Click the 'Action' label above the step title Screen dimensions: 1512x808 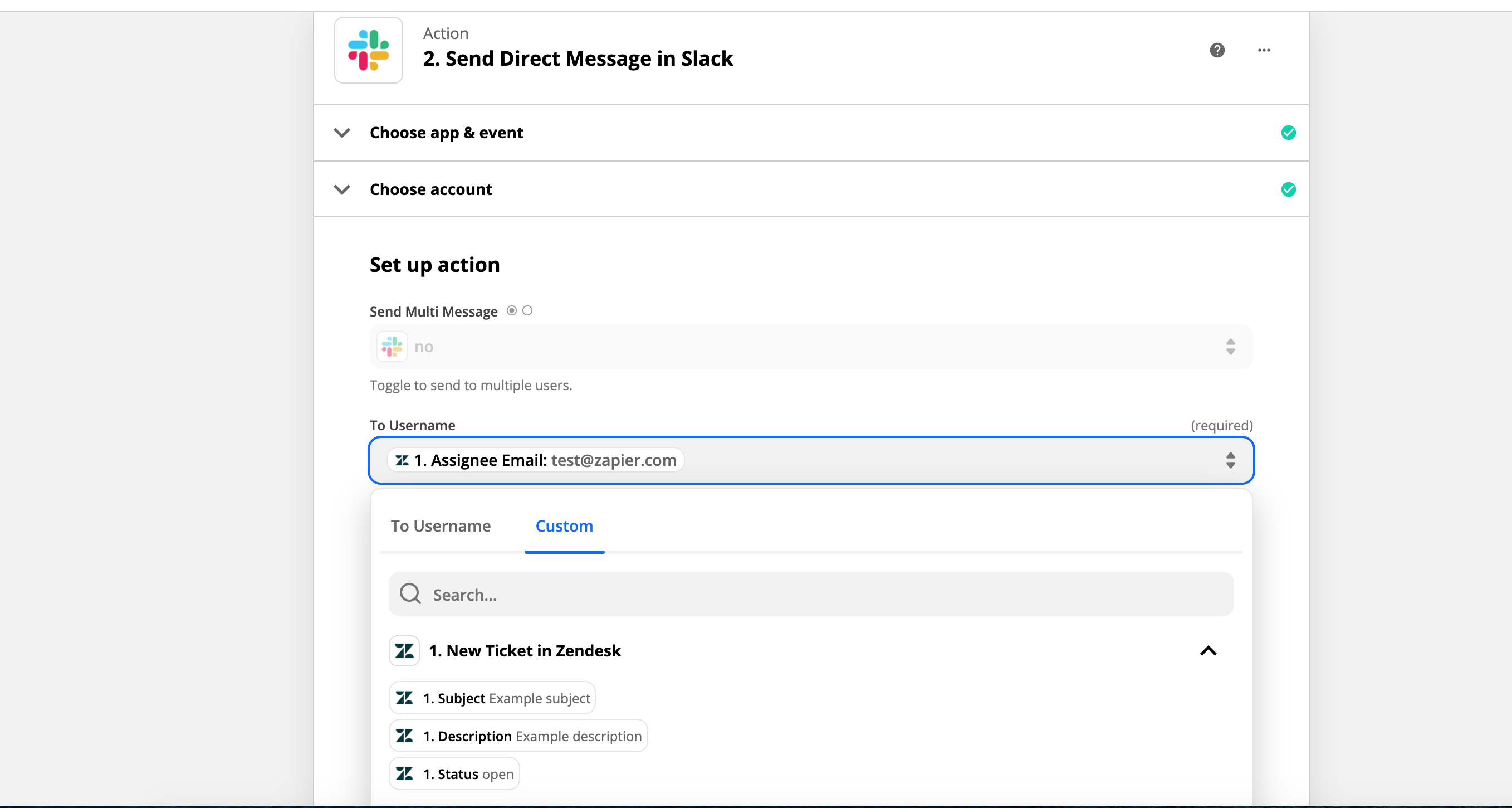446,33
